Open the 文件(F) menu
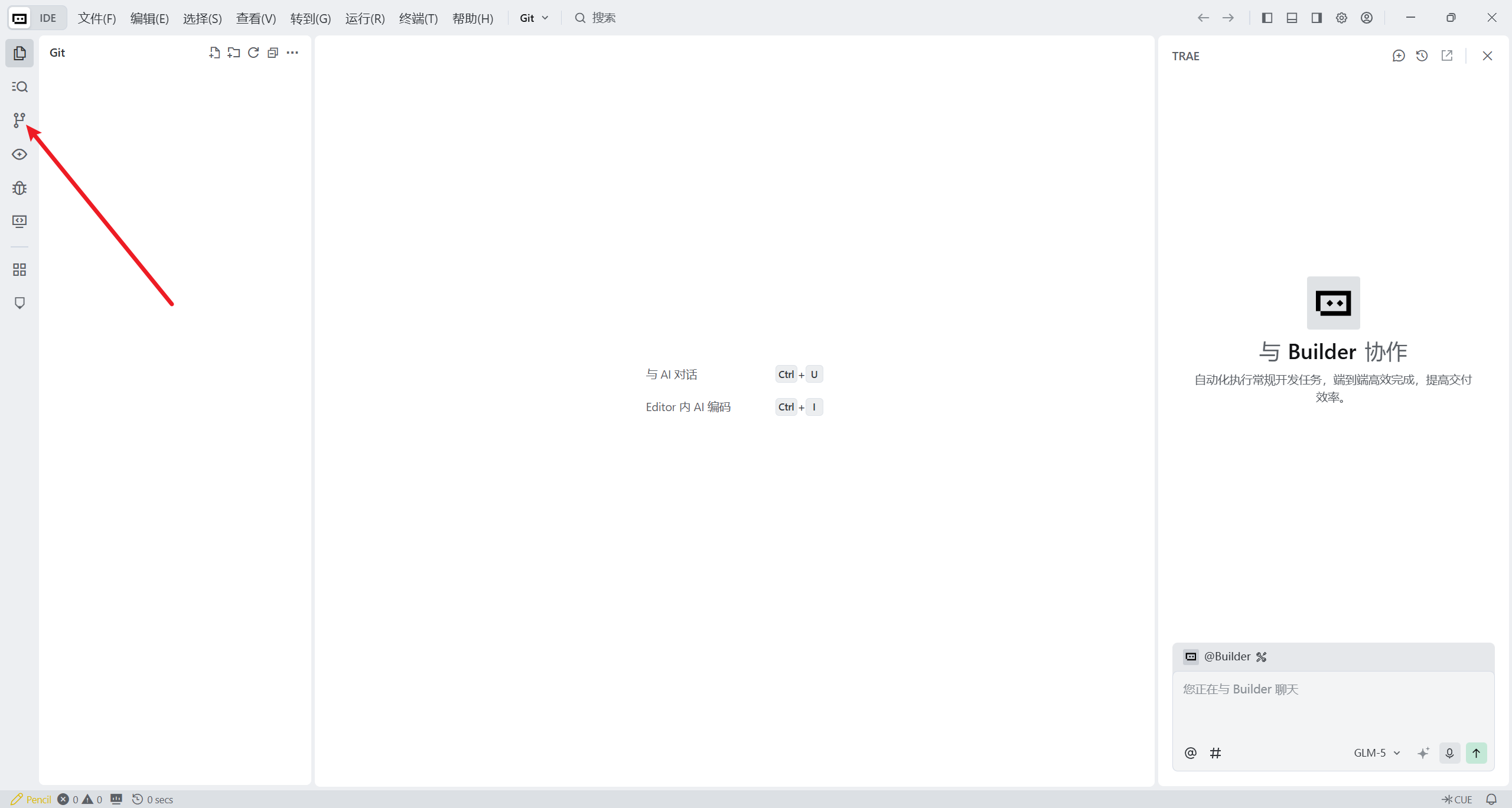The image size is (1512, 808). click(x=97, y=18)
